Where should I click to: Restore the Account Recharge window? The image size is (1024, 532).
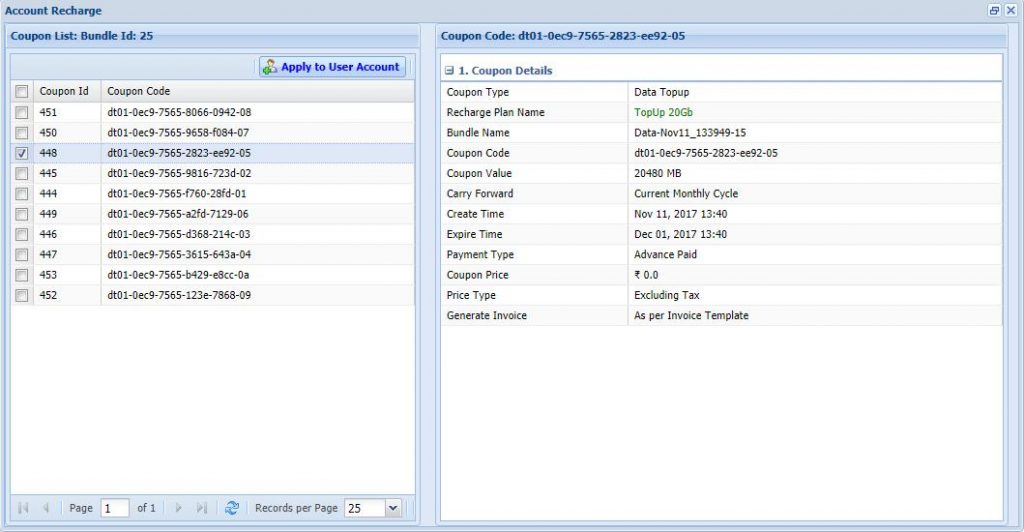point(994,10)
